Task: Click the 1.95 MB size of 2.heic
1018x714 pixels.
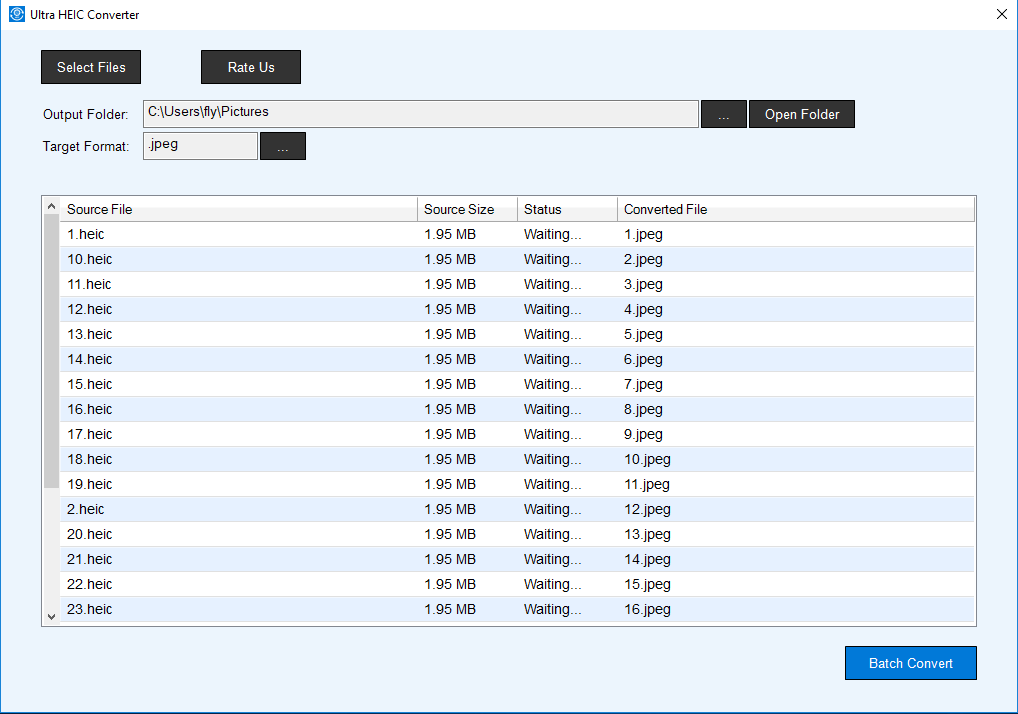Action: point(450,509)
